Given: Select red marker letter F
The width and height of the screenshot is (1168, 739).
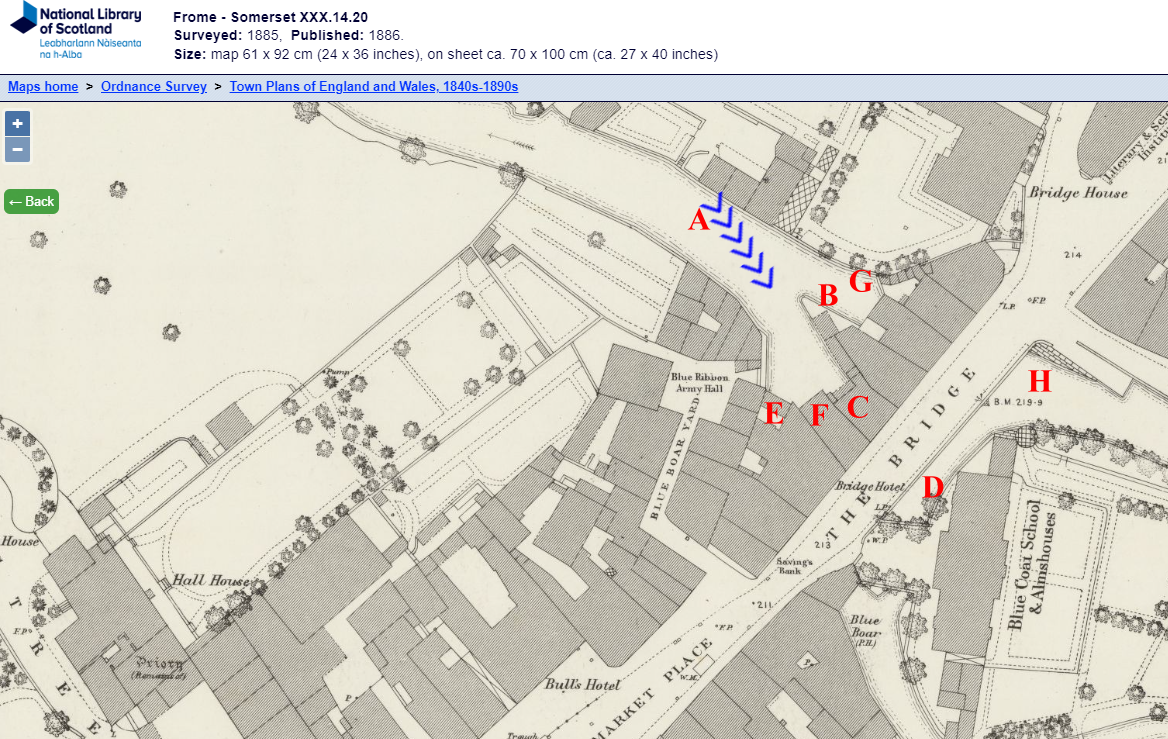Looking at the screenshot, I should pos(819,416).
